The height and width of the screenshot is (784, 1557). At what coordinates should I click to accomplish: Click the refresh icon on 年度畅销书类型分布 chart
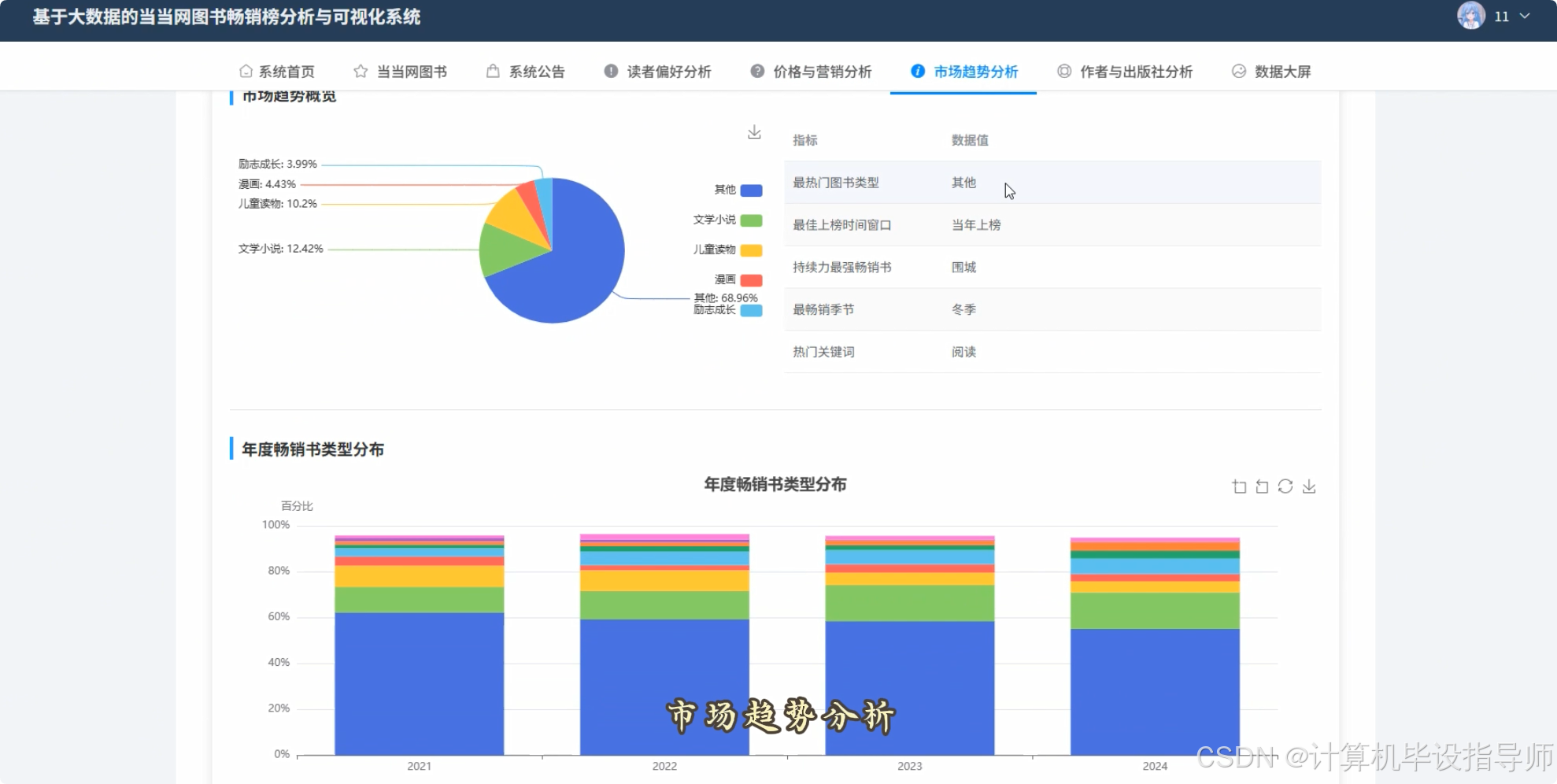(x=1285, y=486)
